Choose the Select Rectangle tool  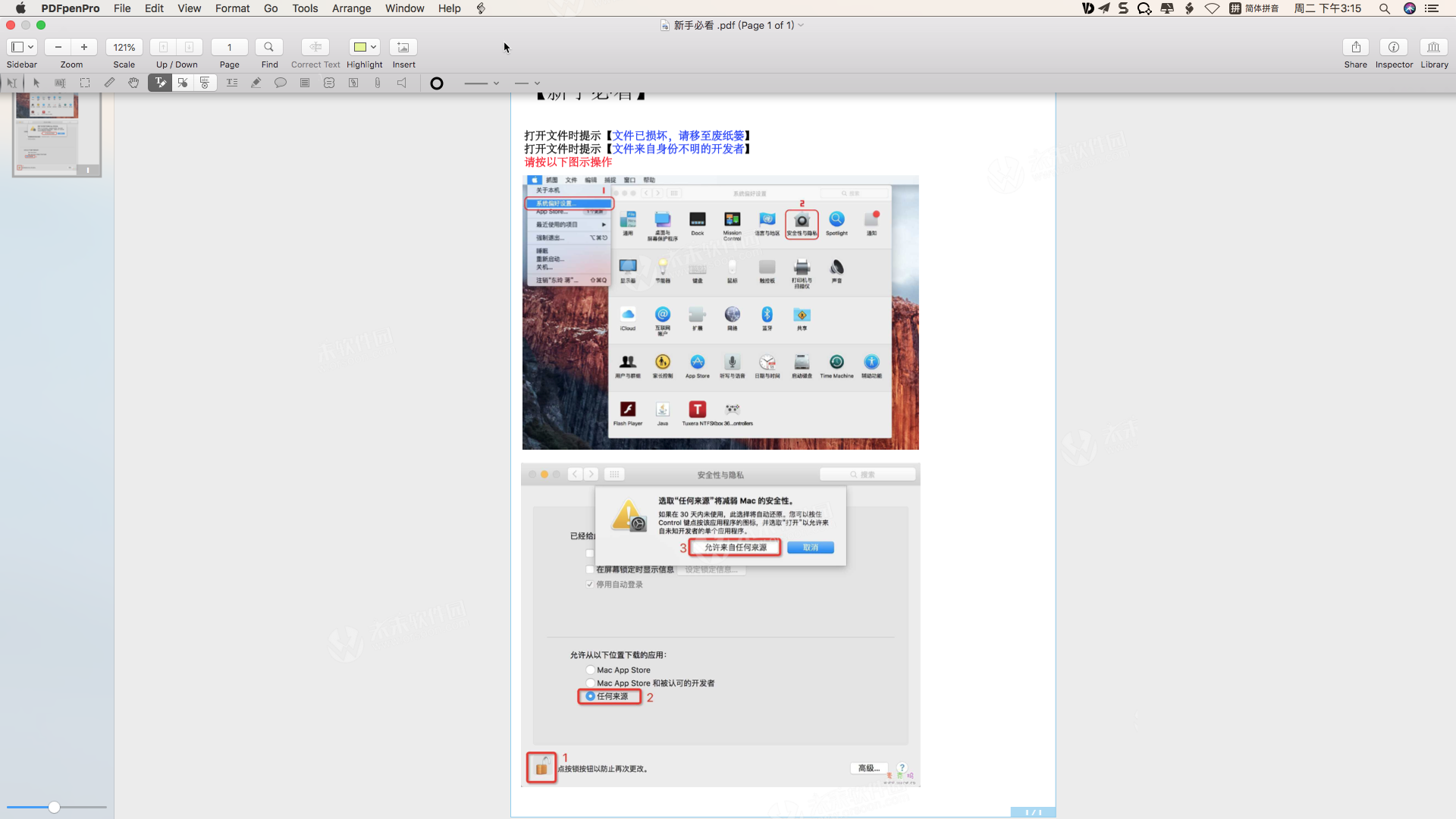point(85,83)
